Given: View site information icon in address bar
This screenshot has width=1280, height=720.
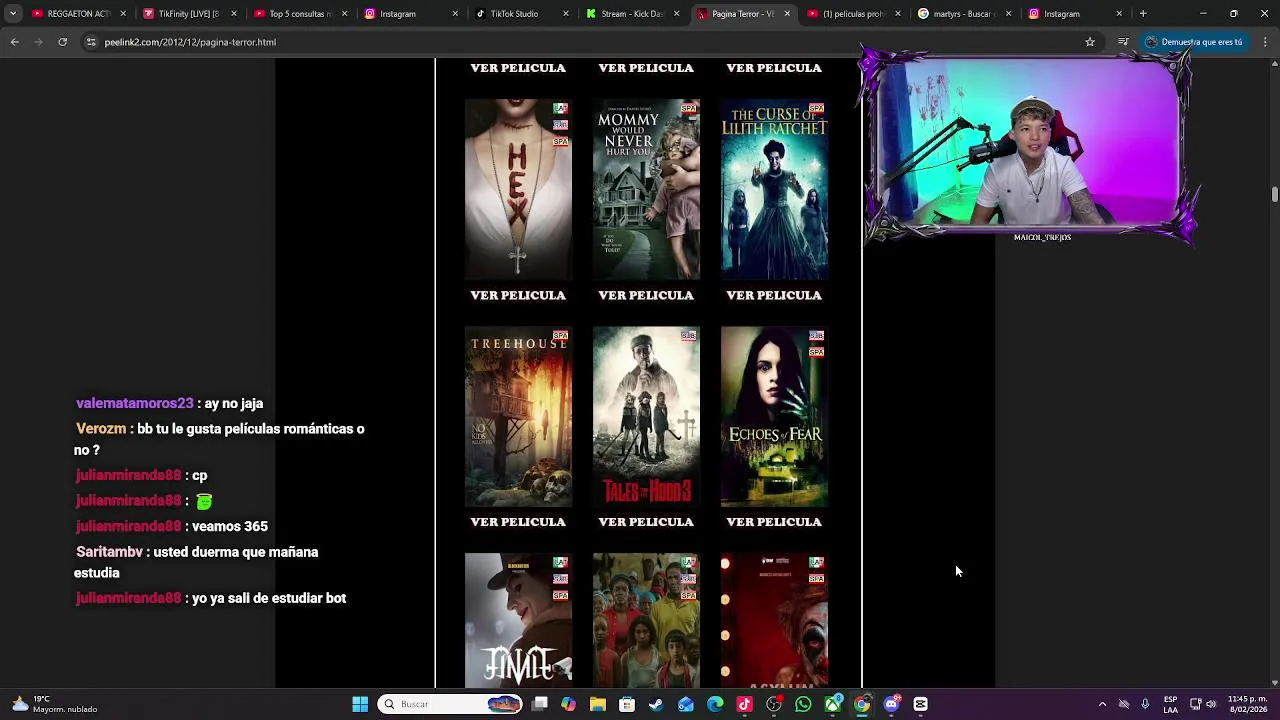Looking at the screenshot, I should tap(91, 42).
